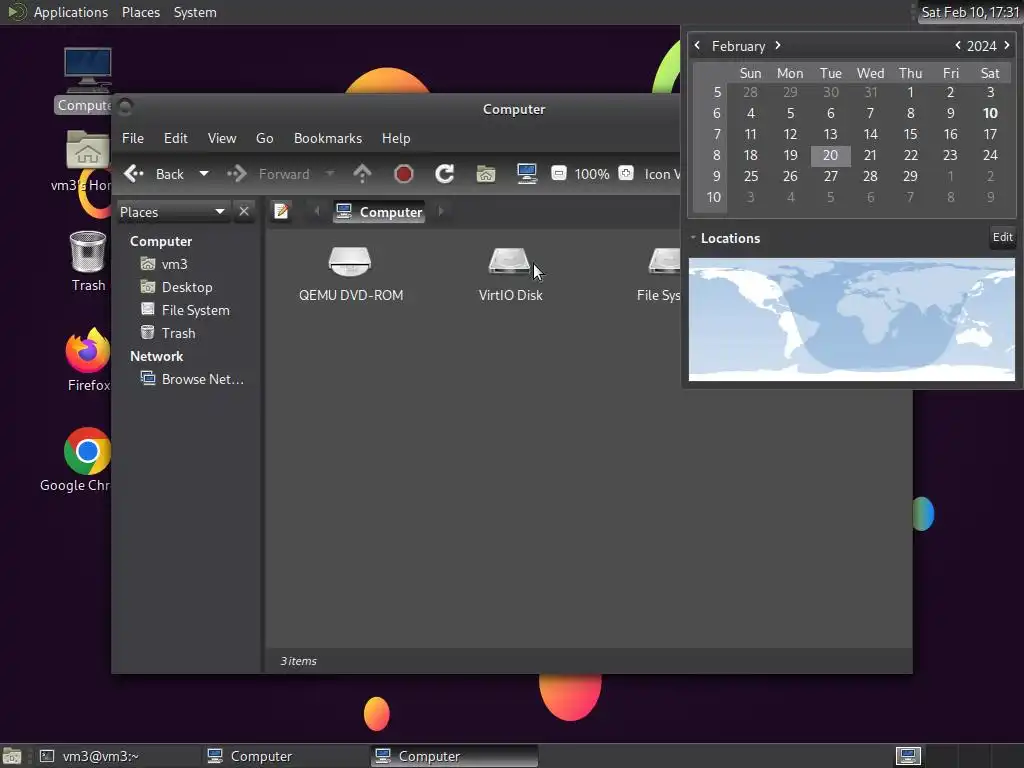Click the world map of locations
Viewport: 1024px width, 768px height.
coord(852,319)
